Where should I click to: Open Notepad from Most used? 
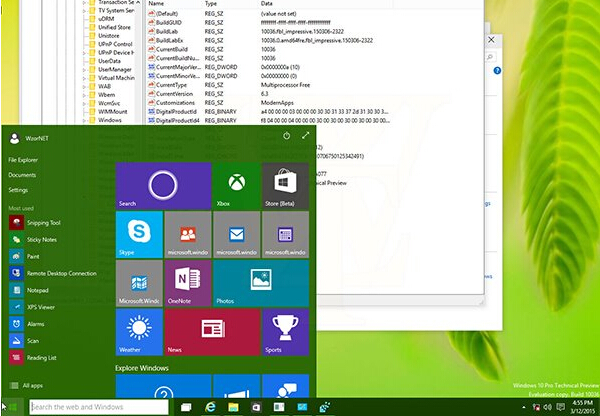coord(29,290)
